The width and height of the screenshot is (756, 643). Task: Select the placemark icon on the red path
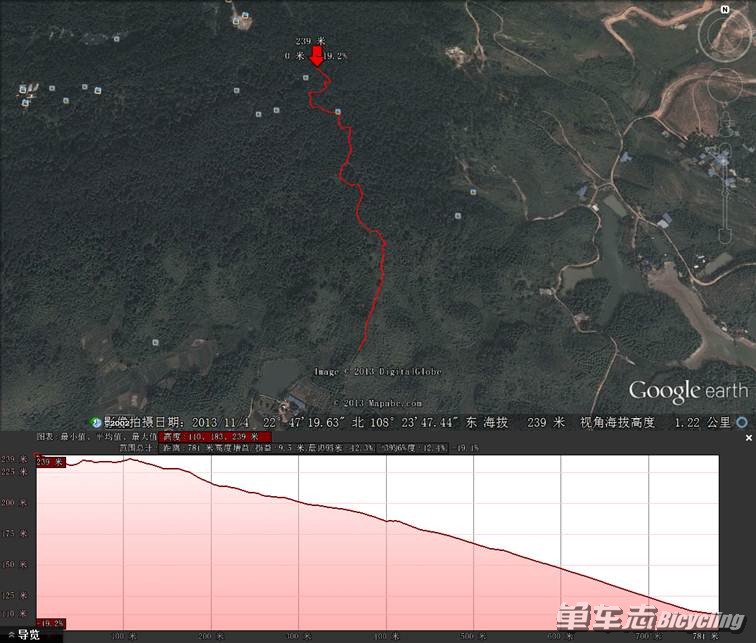[x=338, y=112]
